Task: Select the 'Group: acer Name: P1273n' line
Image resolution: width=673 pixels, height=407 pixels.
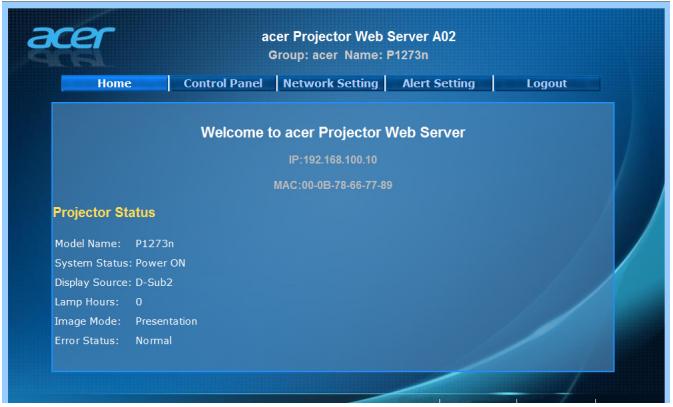Action: [348, 55]
